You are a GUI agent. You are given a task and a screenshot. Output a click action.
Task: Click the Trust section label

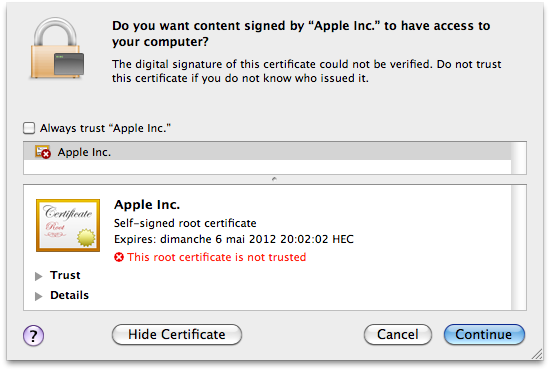(x=65, y=275)
